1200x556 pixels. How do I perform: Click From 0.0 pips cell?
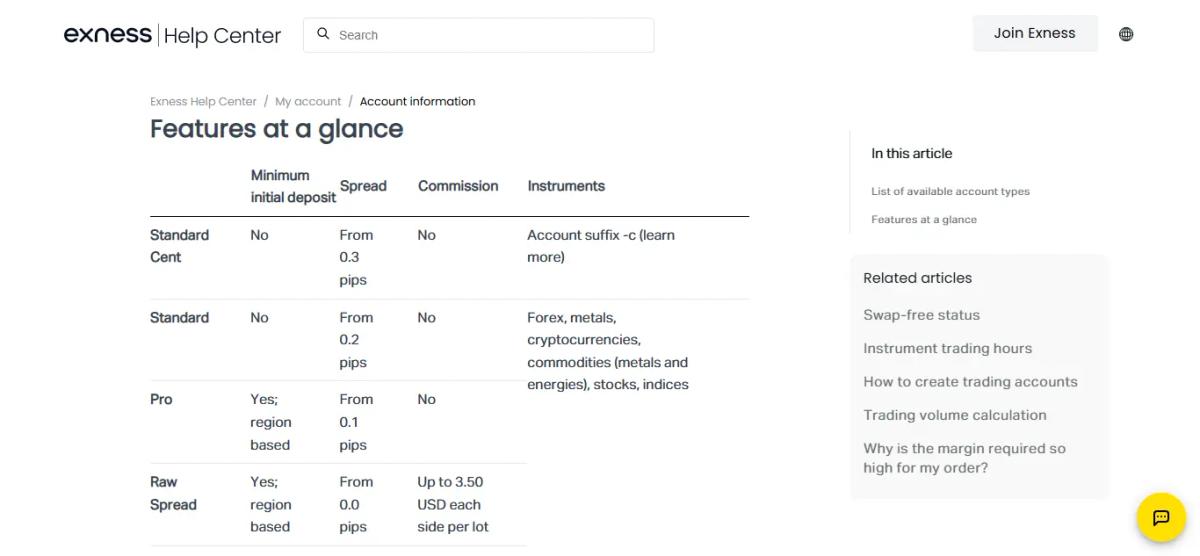356,504
